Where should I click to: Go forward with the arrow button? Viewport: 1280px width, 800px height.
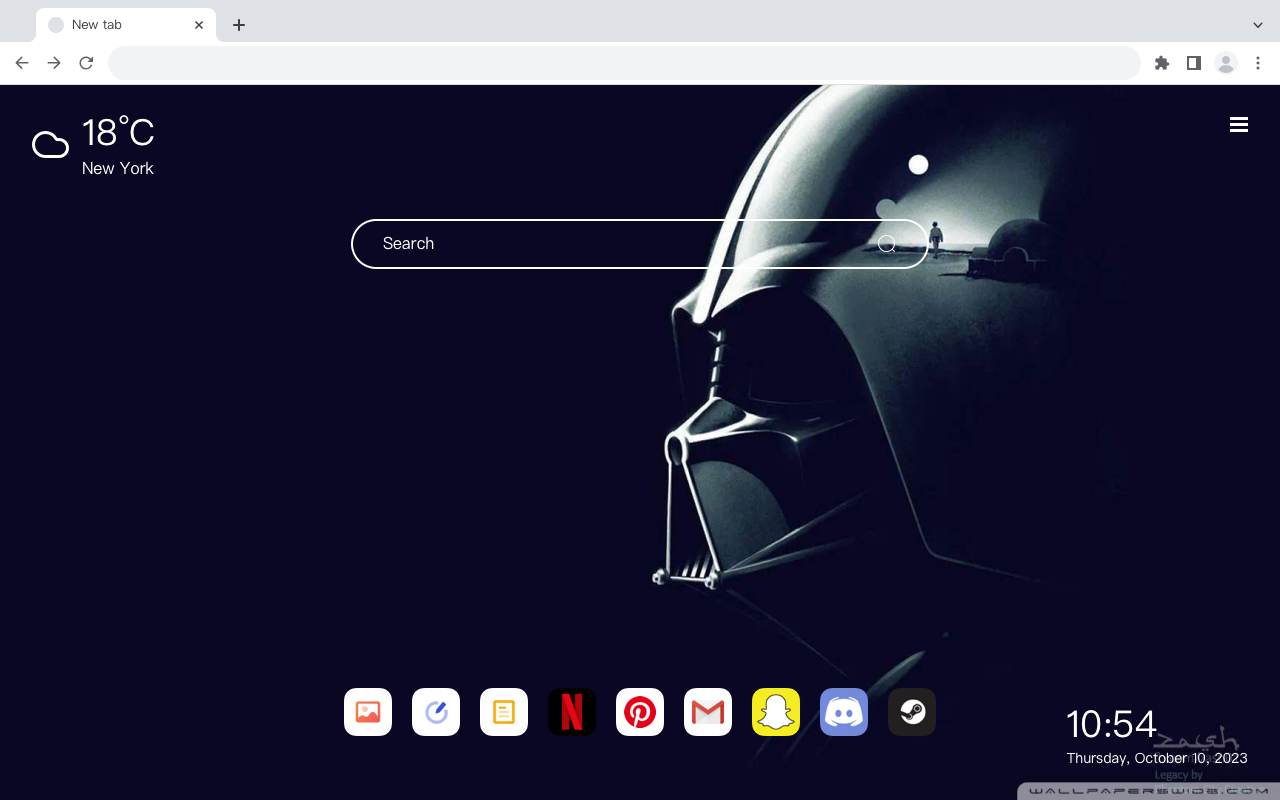coord(54,63)
